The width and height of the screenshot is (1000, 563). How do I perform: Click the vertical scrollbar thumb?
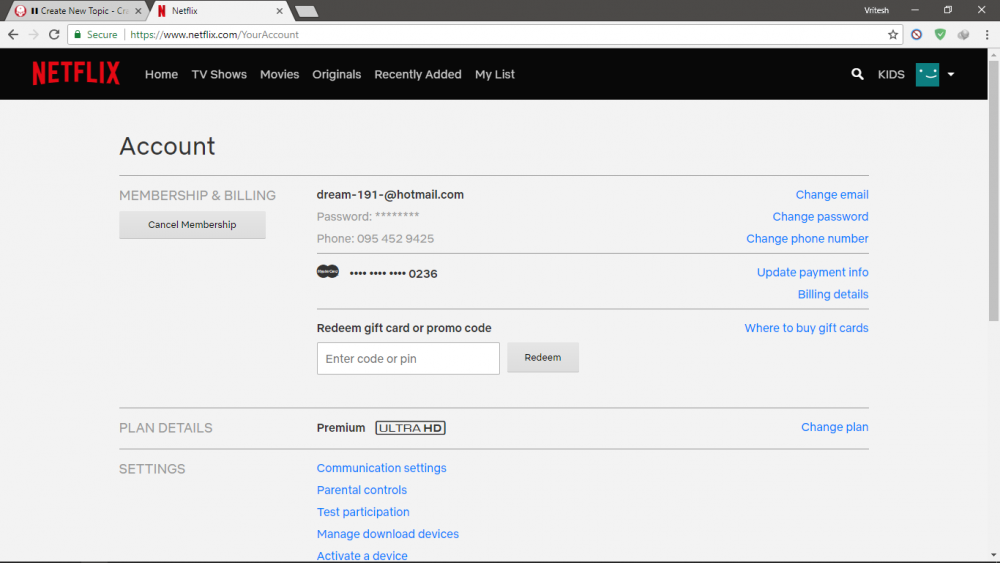click(x=994, y=191)
